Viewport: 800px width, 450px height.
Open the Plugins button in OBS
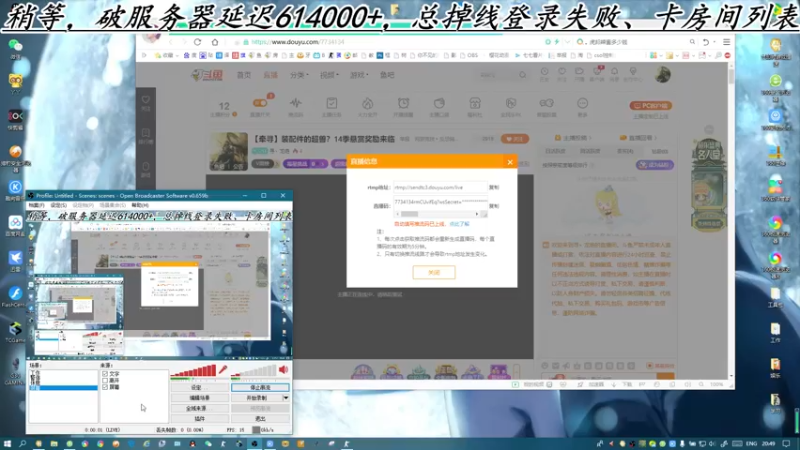click(199, 419)
